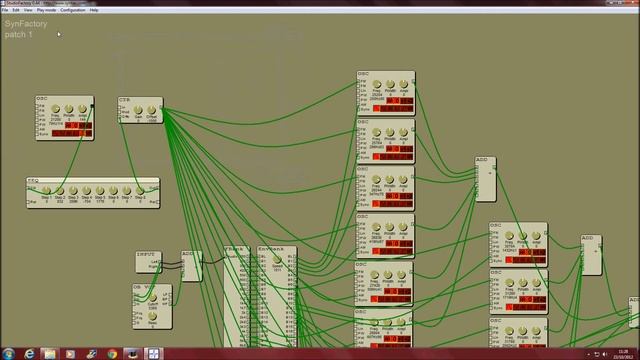
Task: Click the Ampl knob of the topmost middle-column OSC
Action: (x=404, y=84)
